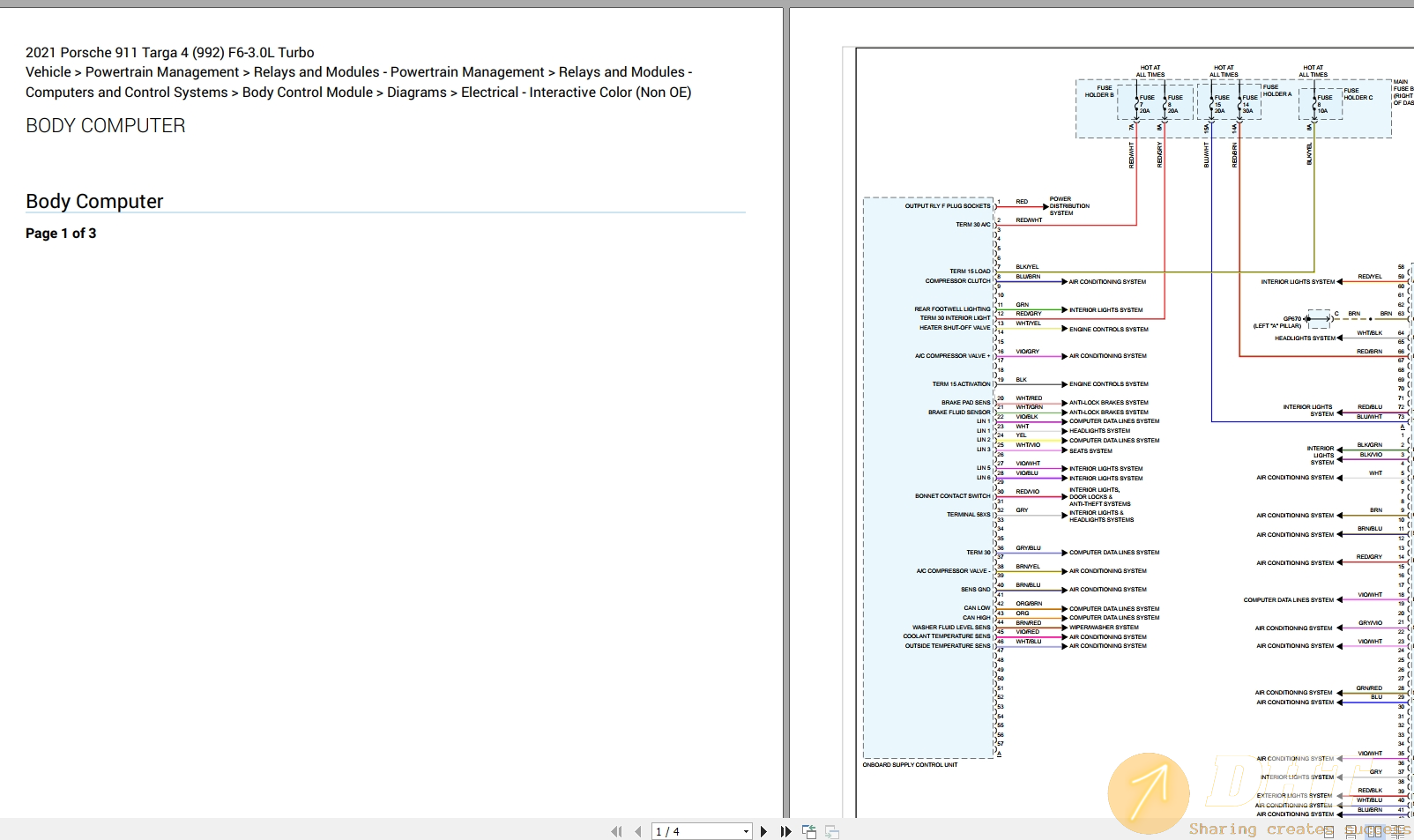Go to the previous view

(809, 831)
